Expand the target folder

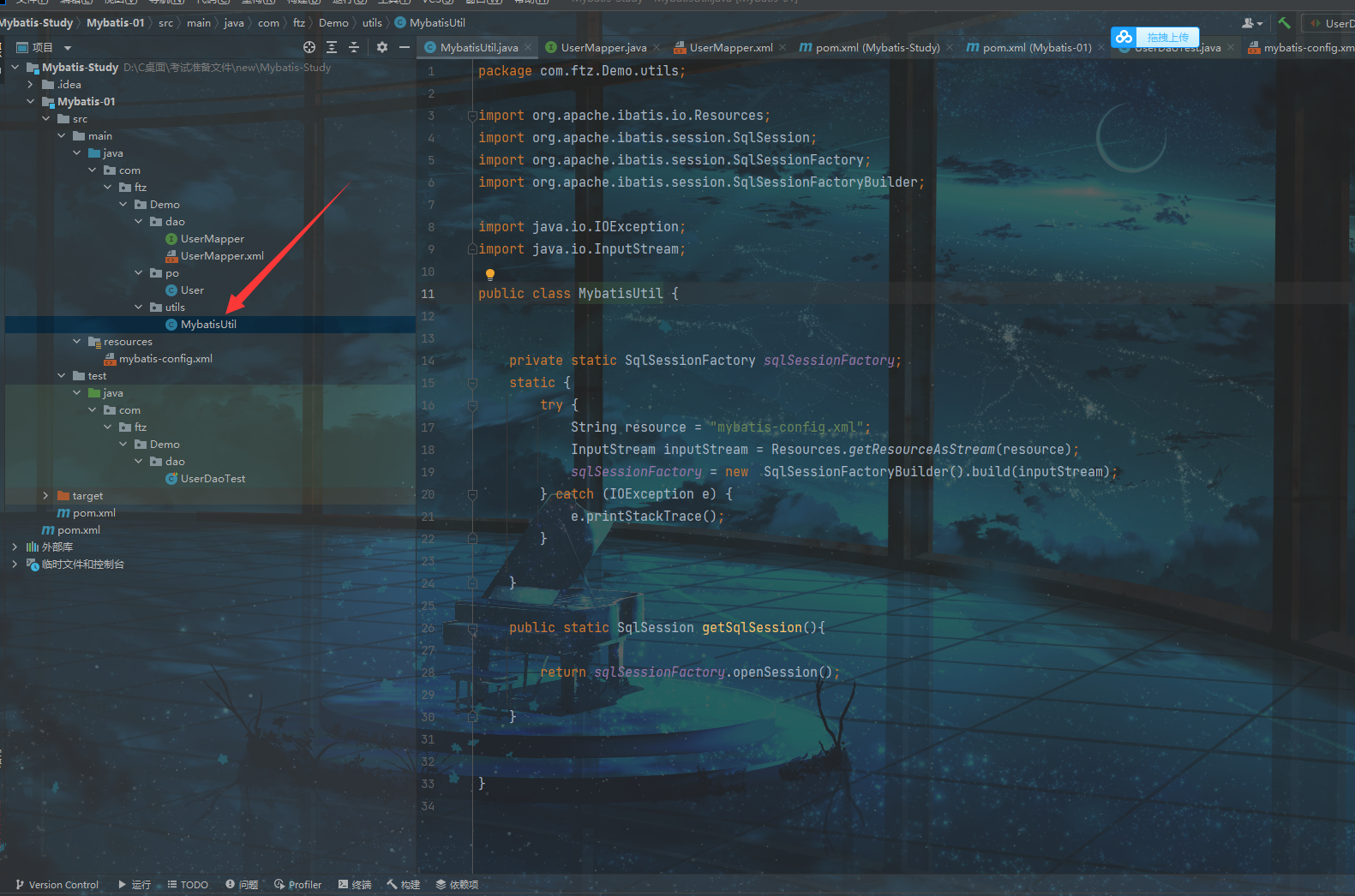coord(45,495)
